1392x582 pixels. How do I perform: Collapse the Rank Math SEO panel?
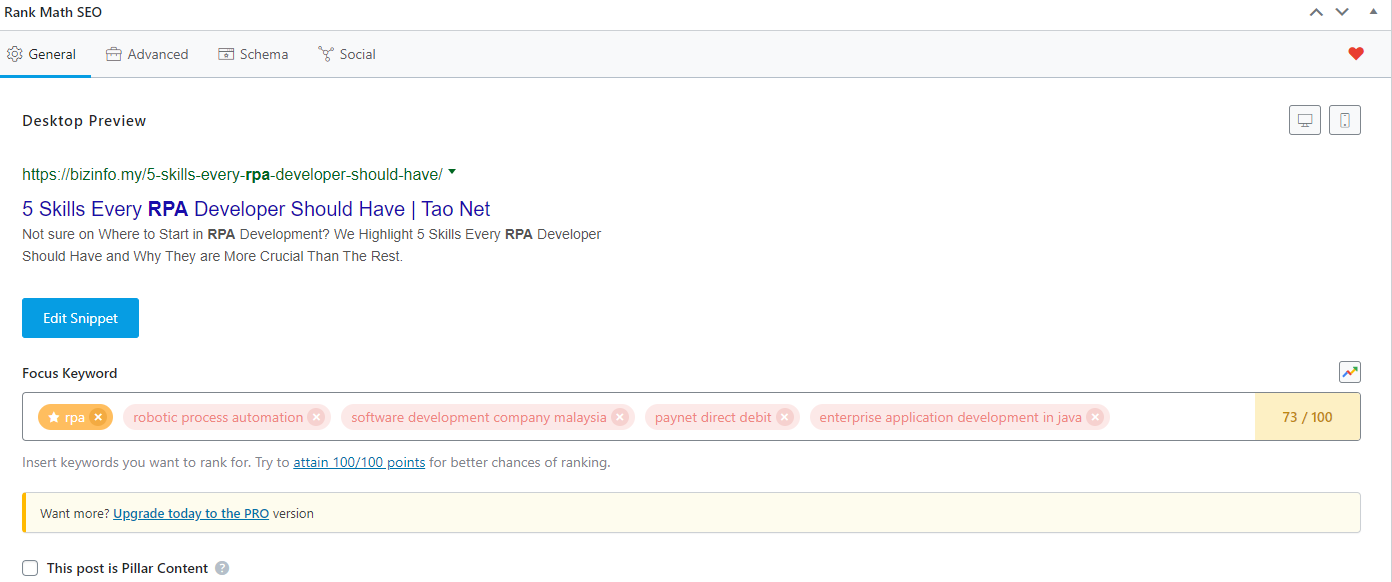[1373, 12]
